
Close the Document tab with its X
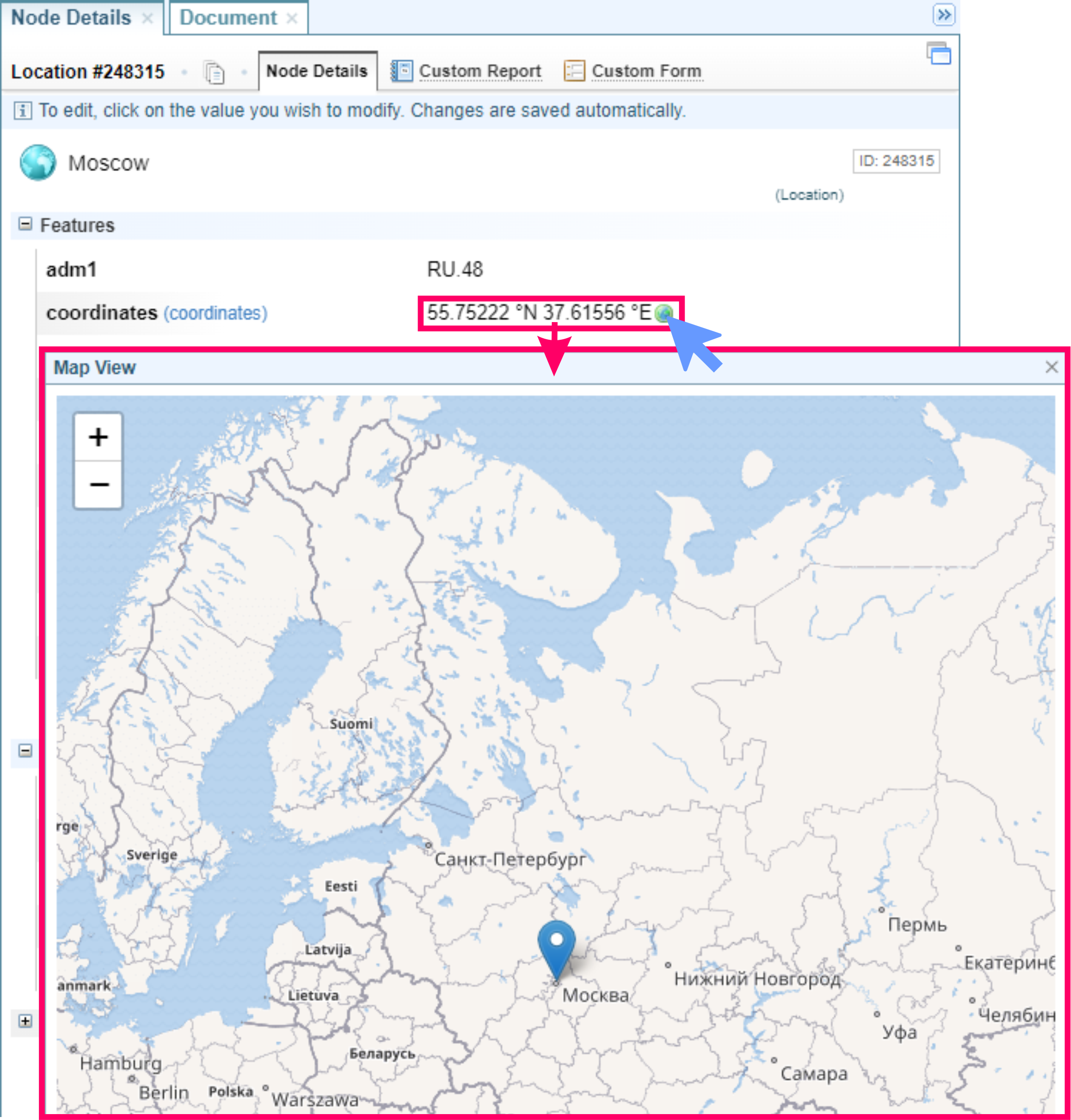(292, 18)
